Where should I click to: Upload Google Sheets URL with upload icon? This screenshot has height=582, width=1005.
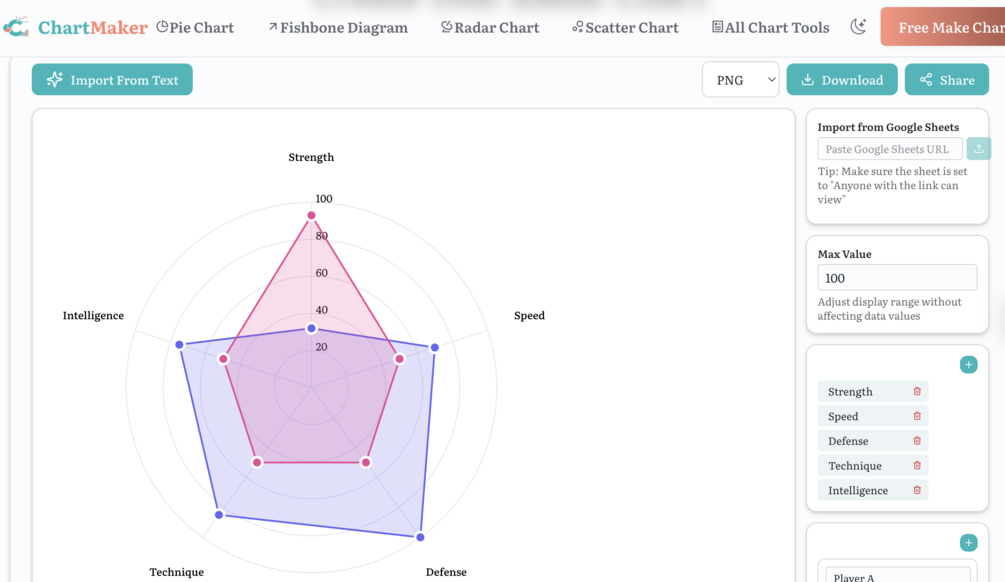coord(978,149)
